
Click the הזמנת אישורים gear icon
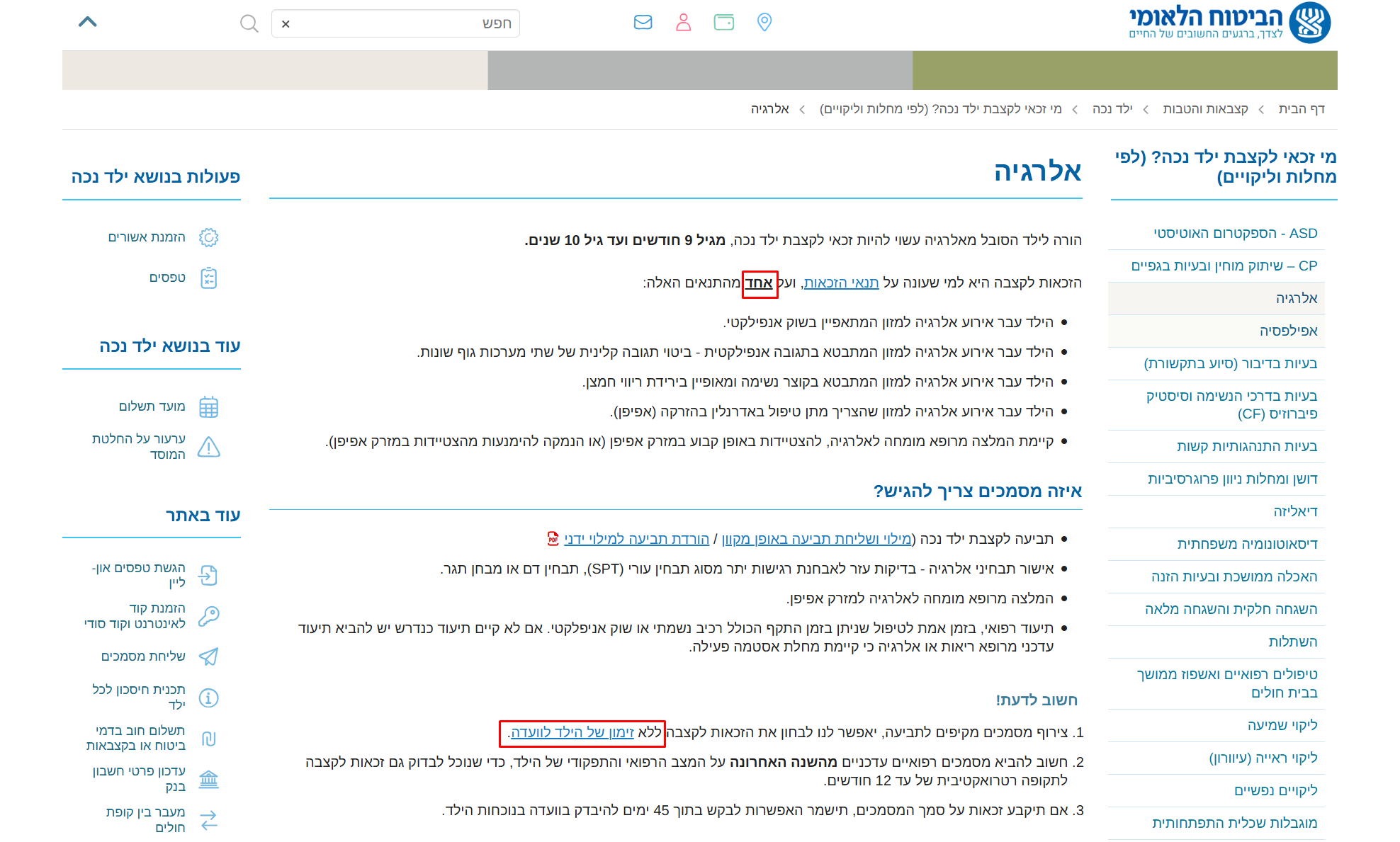click(x=208, y=237)
